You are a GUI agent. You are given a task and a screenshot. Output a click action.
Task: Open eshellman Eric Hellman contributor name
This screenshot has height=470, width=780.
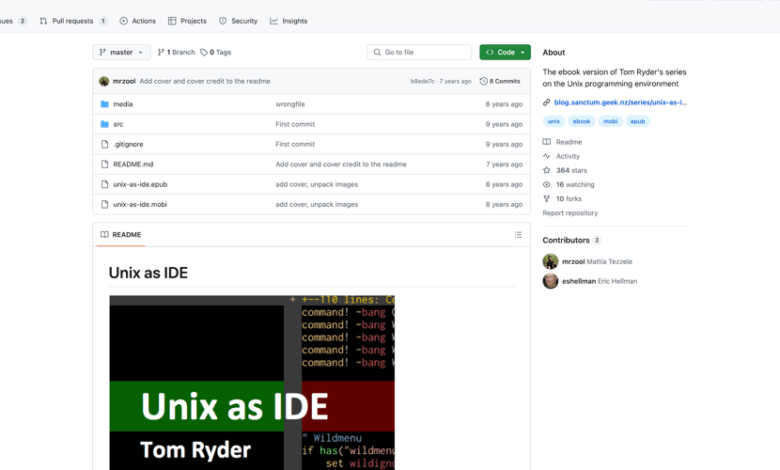[x=599, y=281]
